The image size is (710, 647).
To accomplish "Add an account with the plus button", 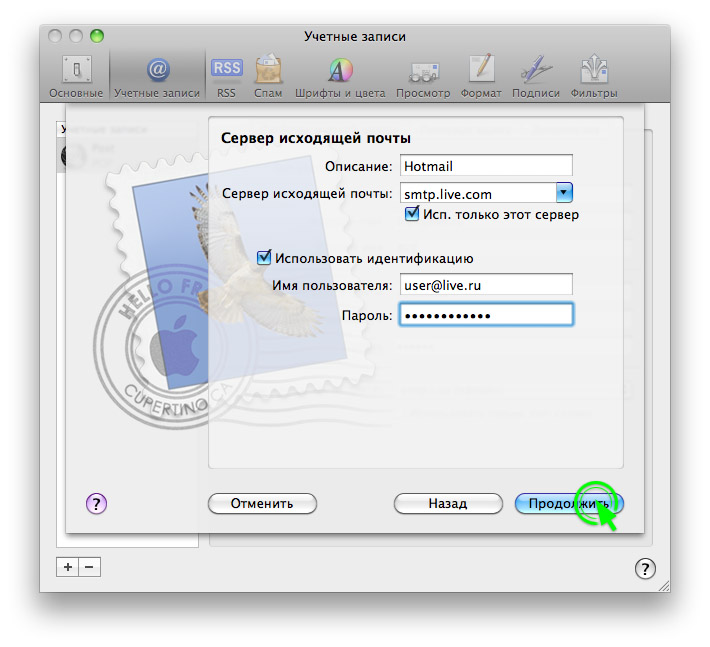I will 68,567.
